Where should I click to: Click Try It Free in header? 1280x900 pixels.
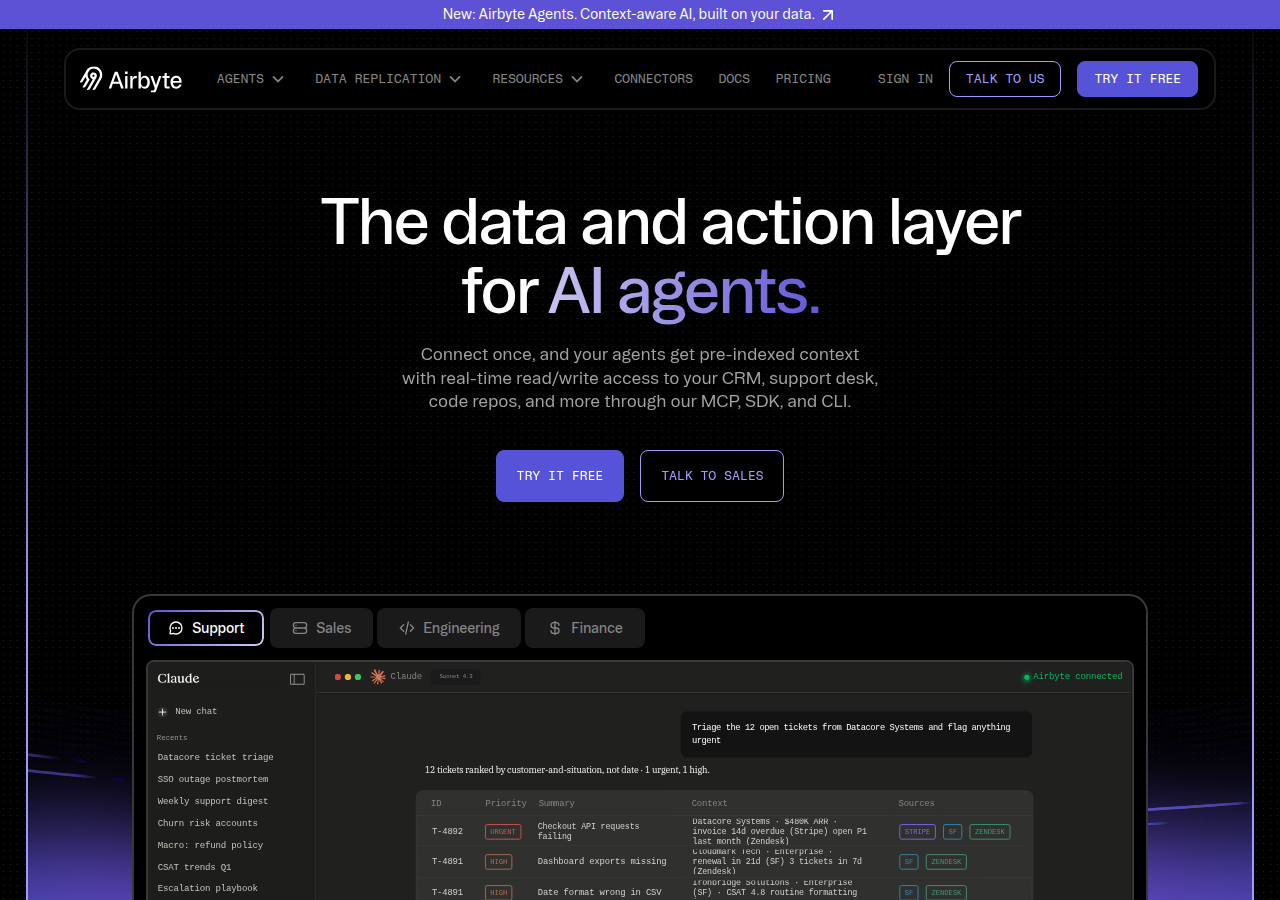[x=1137, y=79]
